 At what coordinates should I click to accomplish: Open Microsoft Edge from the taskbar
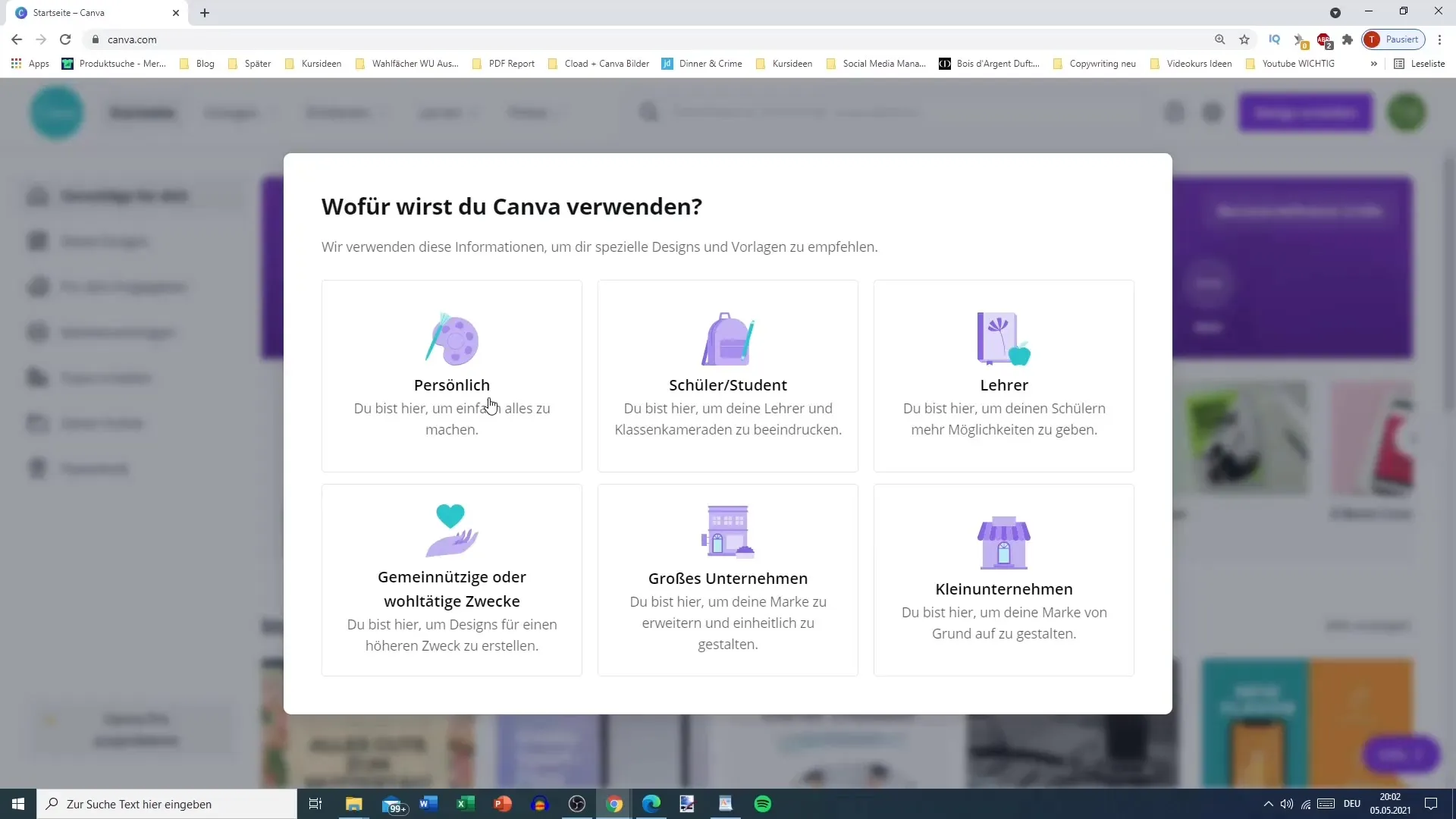pyautogui.click(x=651, y=804)
